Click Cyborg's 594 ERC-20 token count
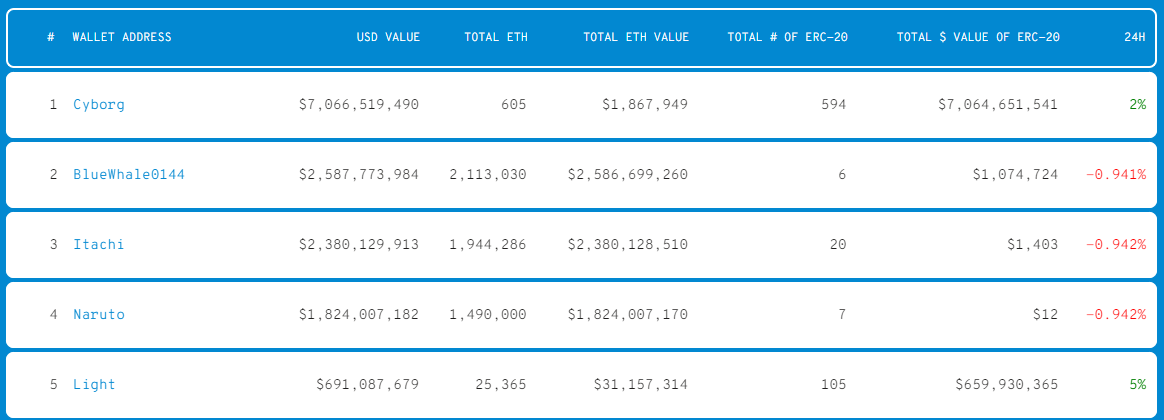The height and width of the screenshot is (420, 1164). [833, 105]
